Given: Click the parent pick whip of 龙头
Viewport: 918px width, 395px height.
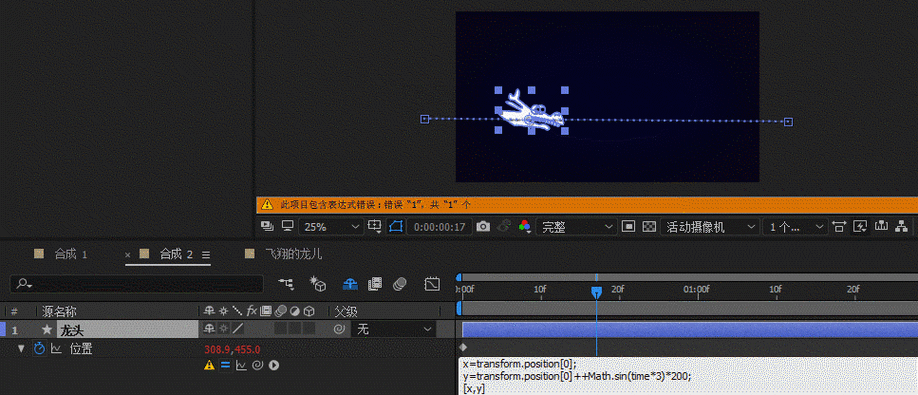Looking at the screenshot, I should point(339,329).
